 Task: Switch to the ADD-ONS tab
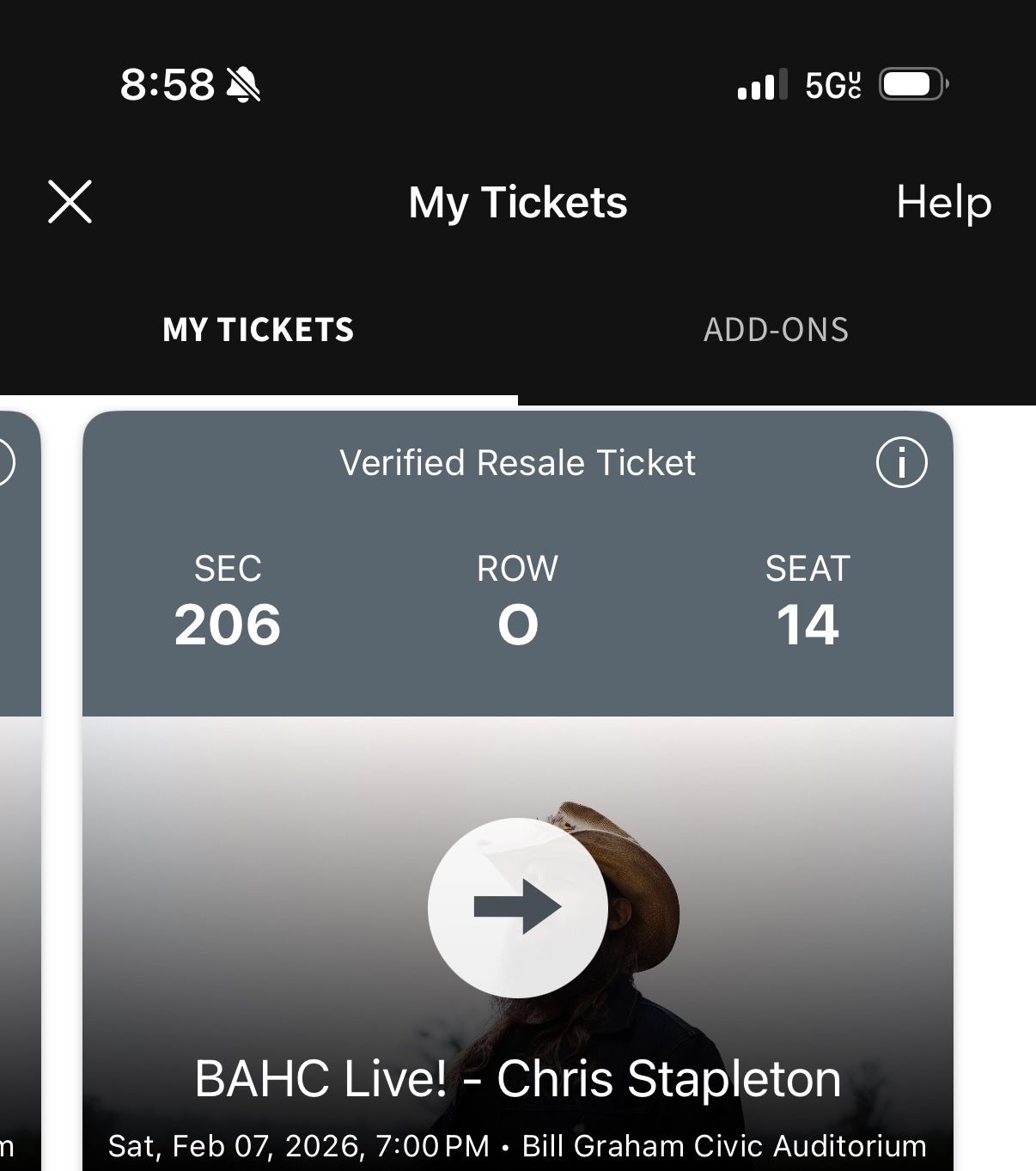point(776,330)
